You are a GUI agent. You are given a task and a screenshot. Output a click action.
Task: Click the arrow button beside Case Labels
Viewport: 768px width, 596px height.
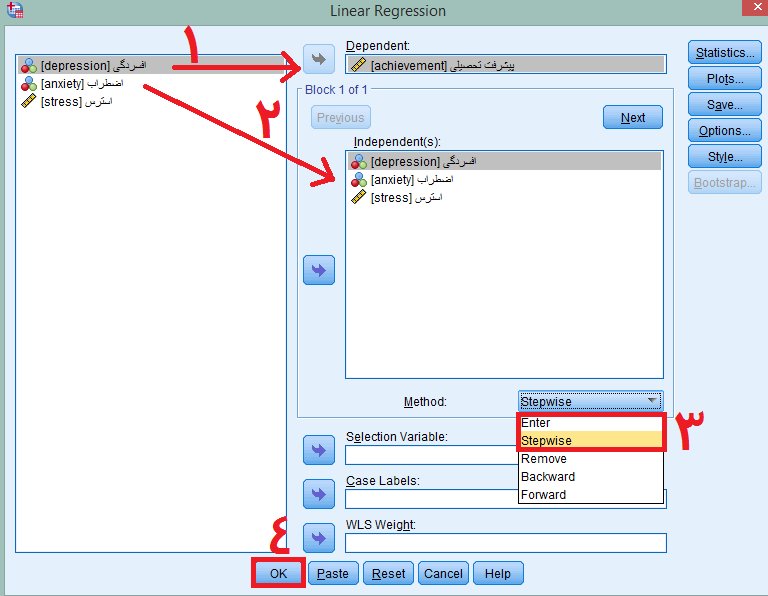coord(318,494)
